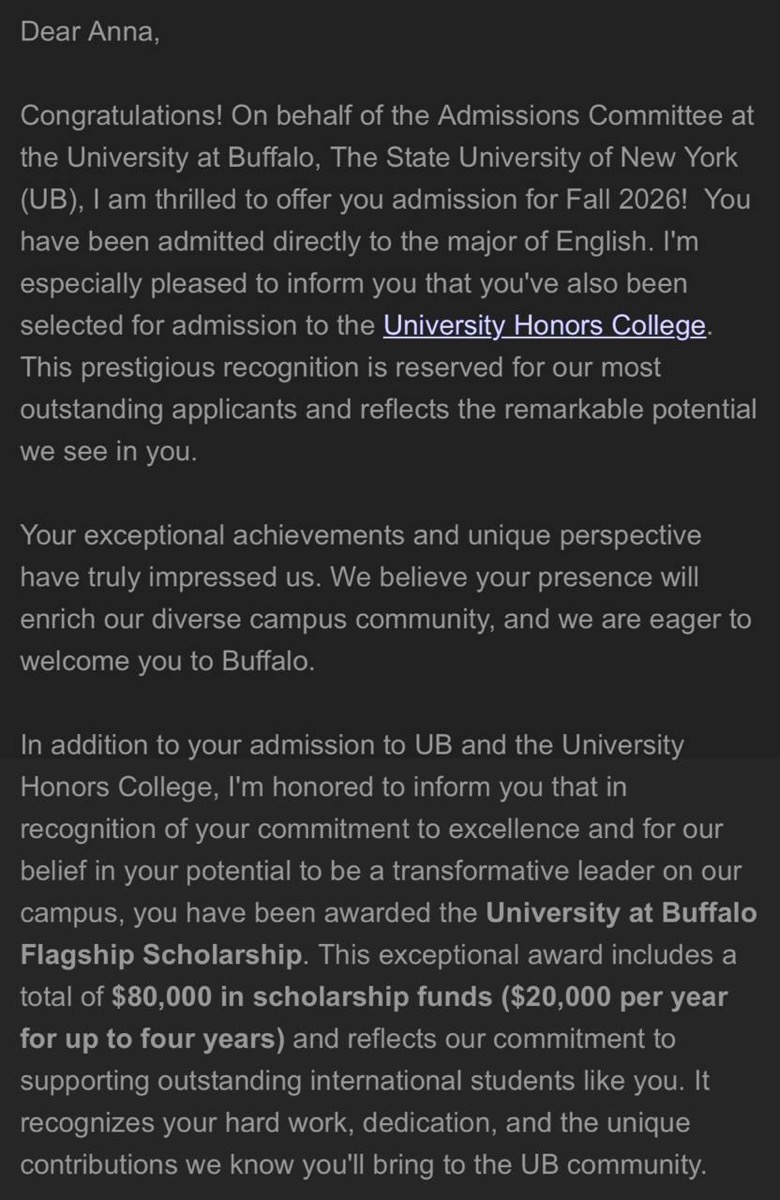Click the line "we see in you."
Viewport: 780px width, 1200px height.
[x=109, y=451]
